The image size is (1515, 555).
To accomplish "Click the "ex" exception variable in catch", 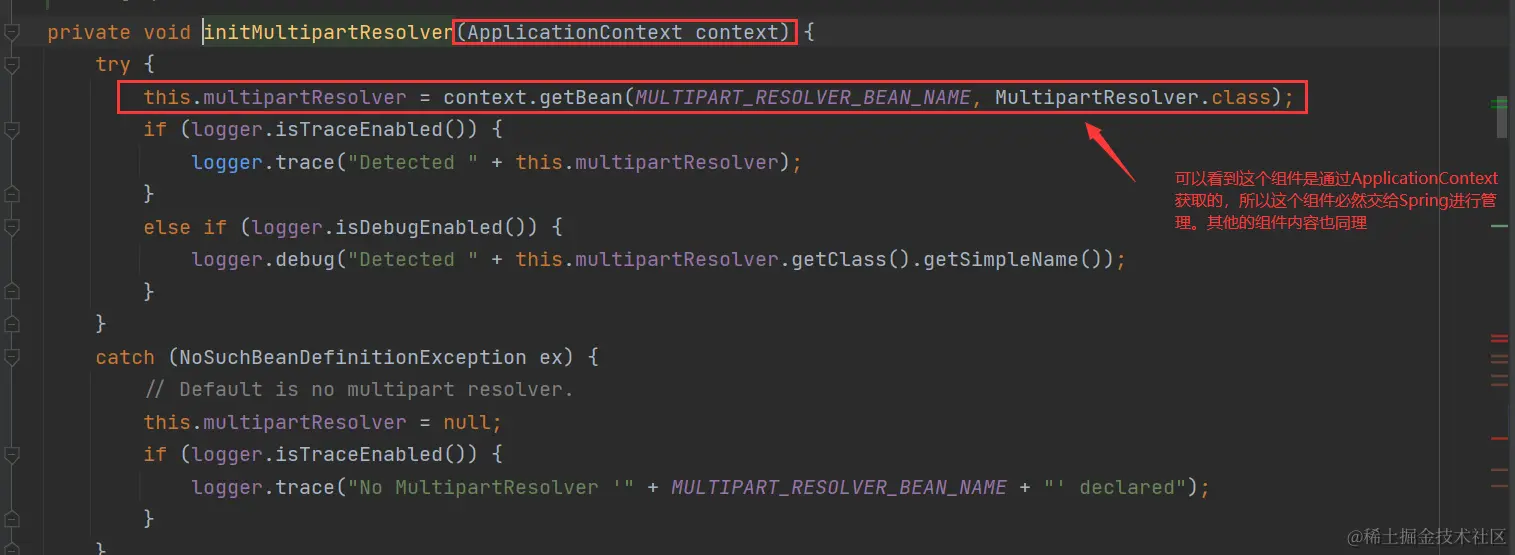I will click(551, 357).
